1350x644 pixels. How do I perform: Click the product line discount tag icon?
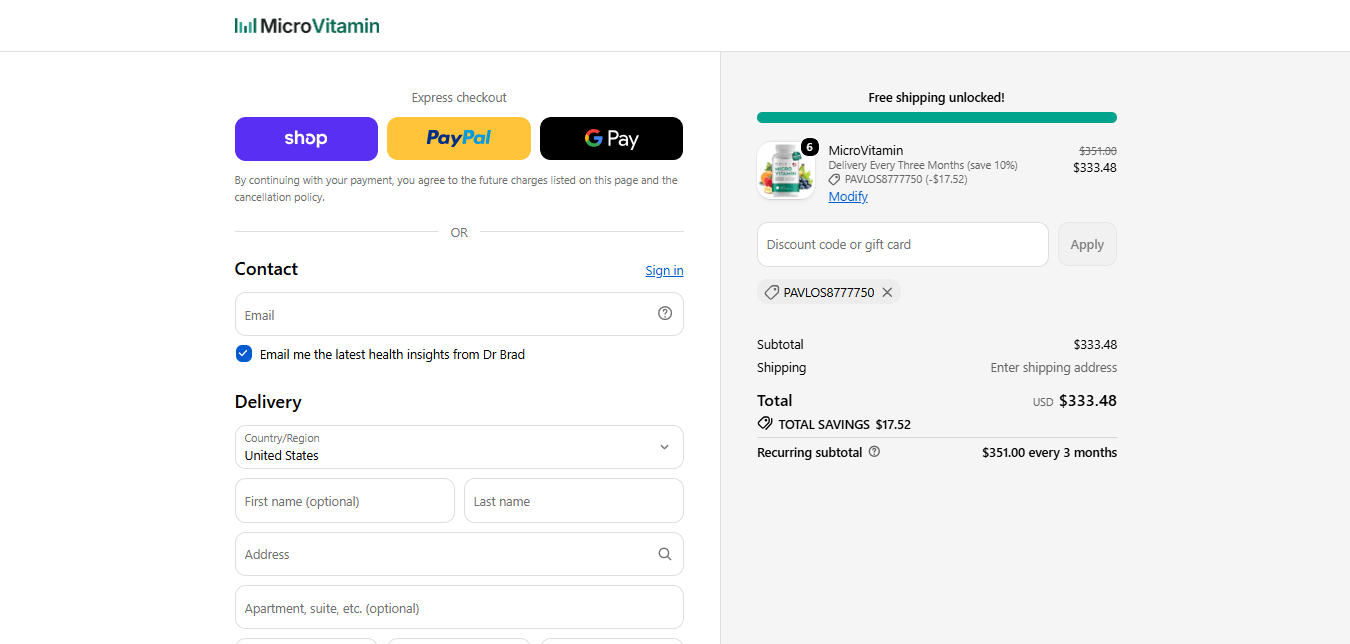pos(835,180)
